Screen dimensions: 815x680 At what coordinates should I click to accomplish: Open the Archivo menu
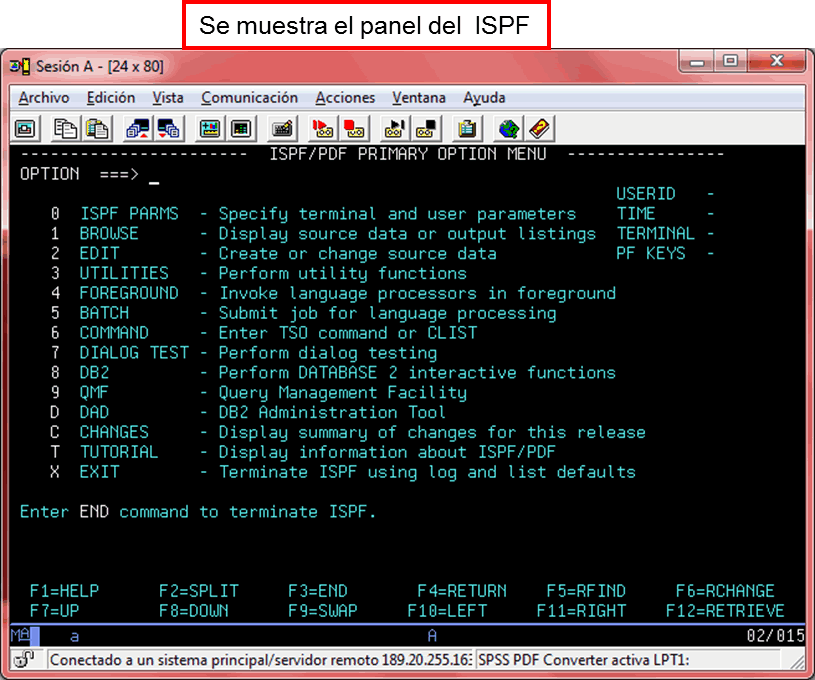[x=44, y=98]
